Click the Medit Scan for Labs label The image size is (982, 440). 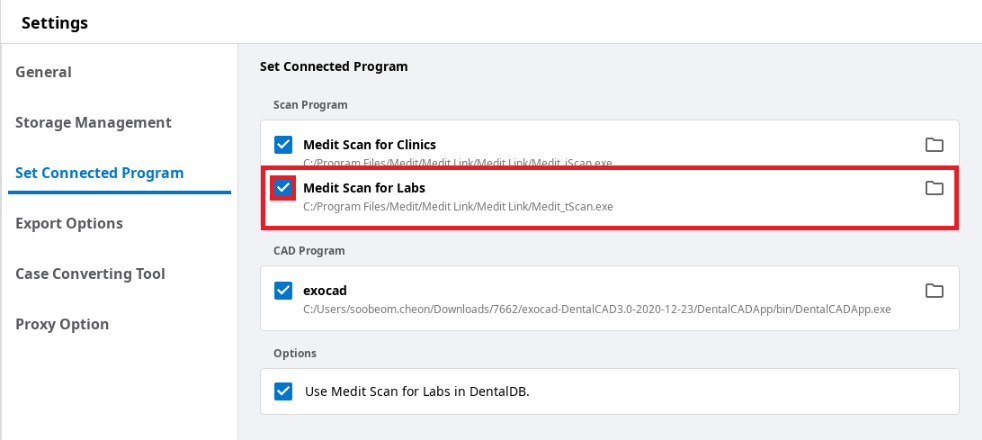coord(364,188)
